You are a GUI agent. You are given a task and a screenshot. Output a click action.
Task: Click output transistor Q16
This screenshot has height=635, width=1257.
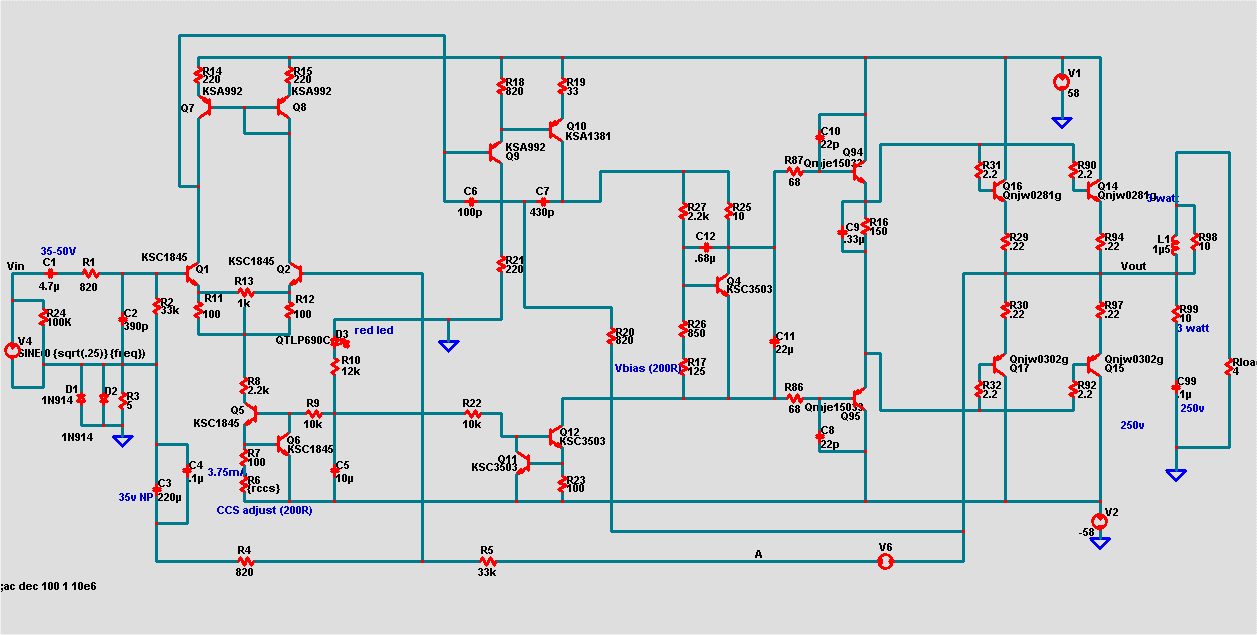pos(999,190)
